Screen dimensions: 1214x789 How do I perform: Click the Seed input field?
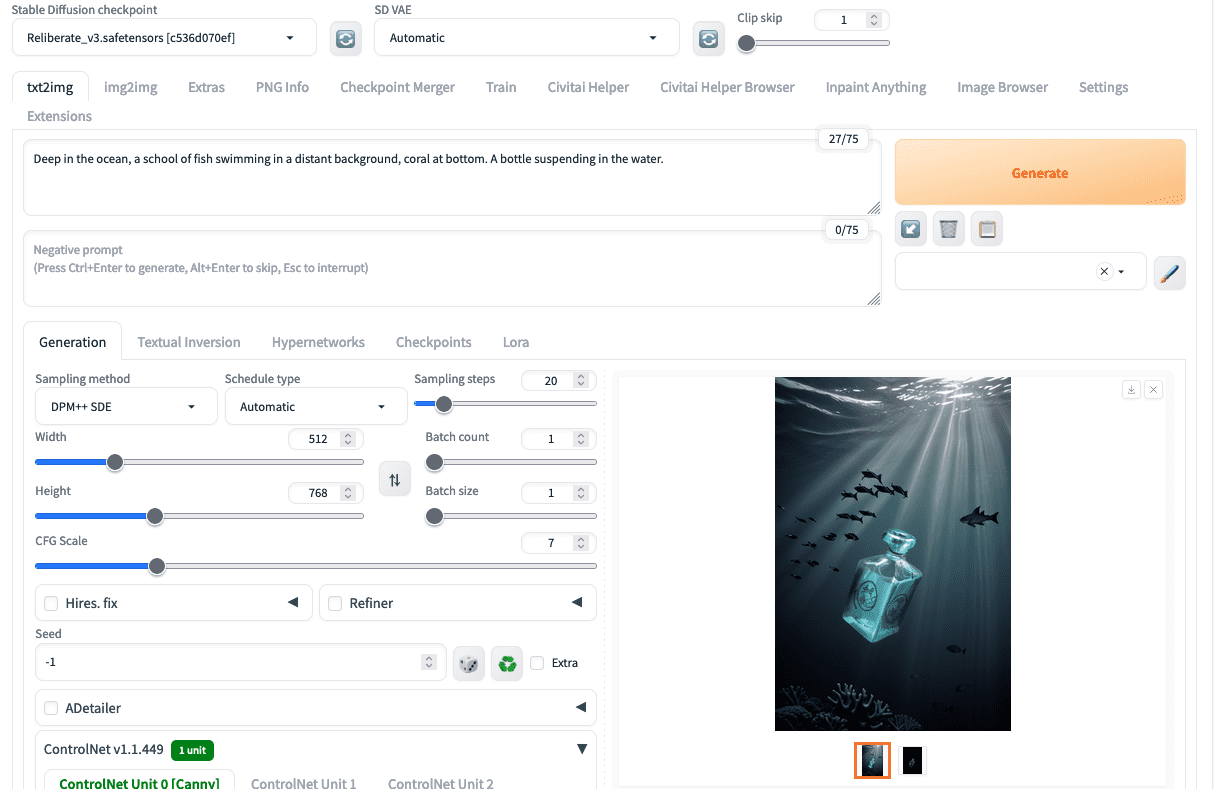click(240, 662)
